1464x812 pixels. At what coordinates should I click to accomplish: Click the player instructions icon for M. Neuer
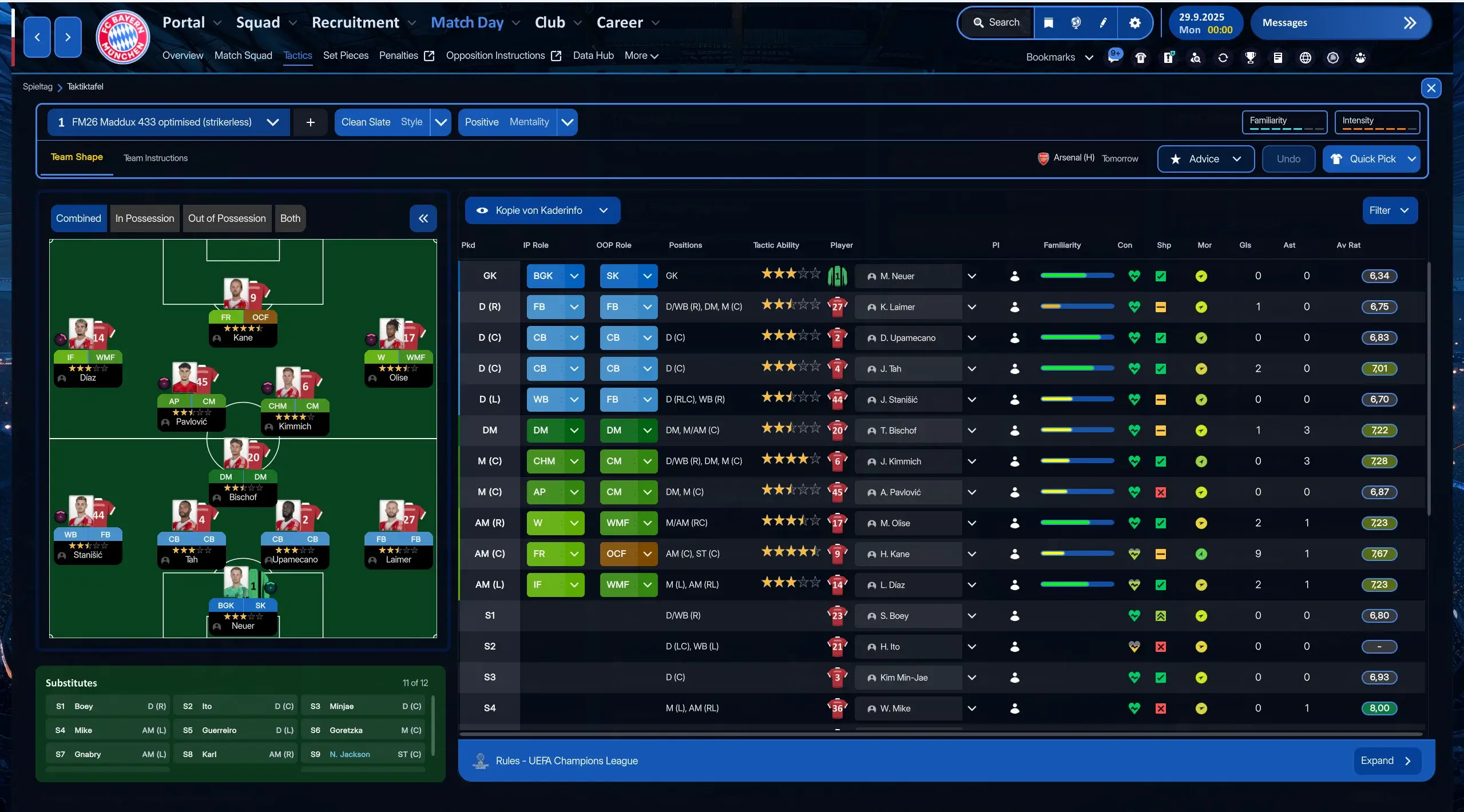click(x=1014, y=276)
